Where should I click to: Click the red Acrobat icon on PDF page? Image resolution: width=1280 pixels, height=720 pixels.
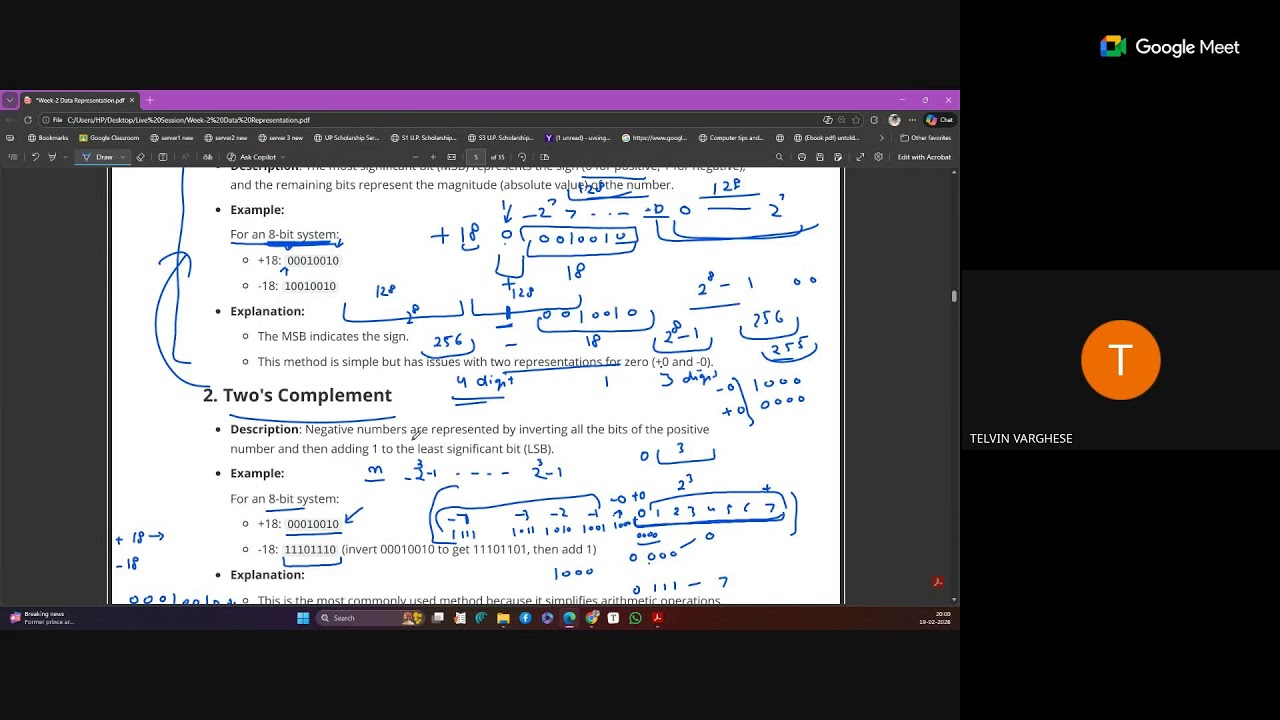pos(937,582)
